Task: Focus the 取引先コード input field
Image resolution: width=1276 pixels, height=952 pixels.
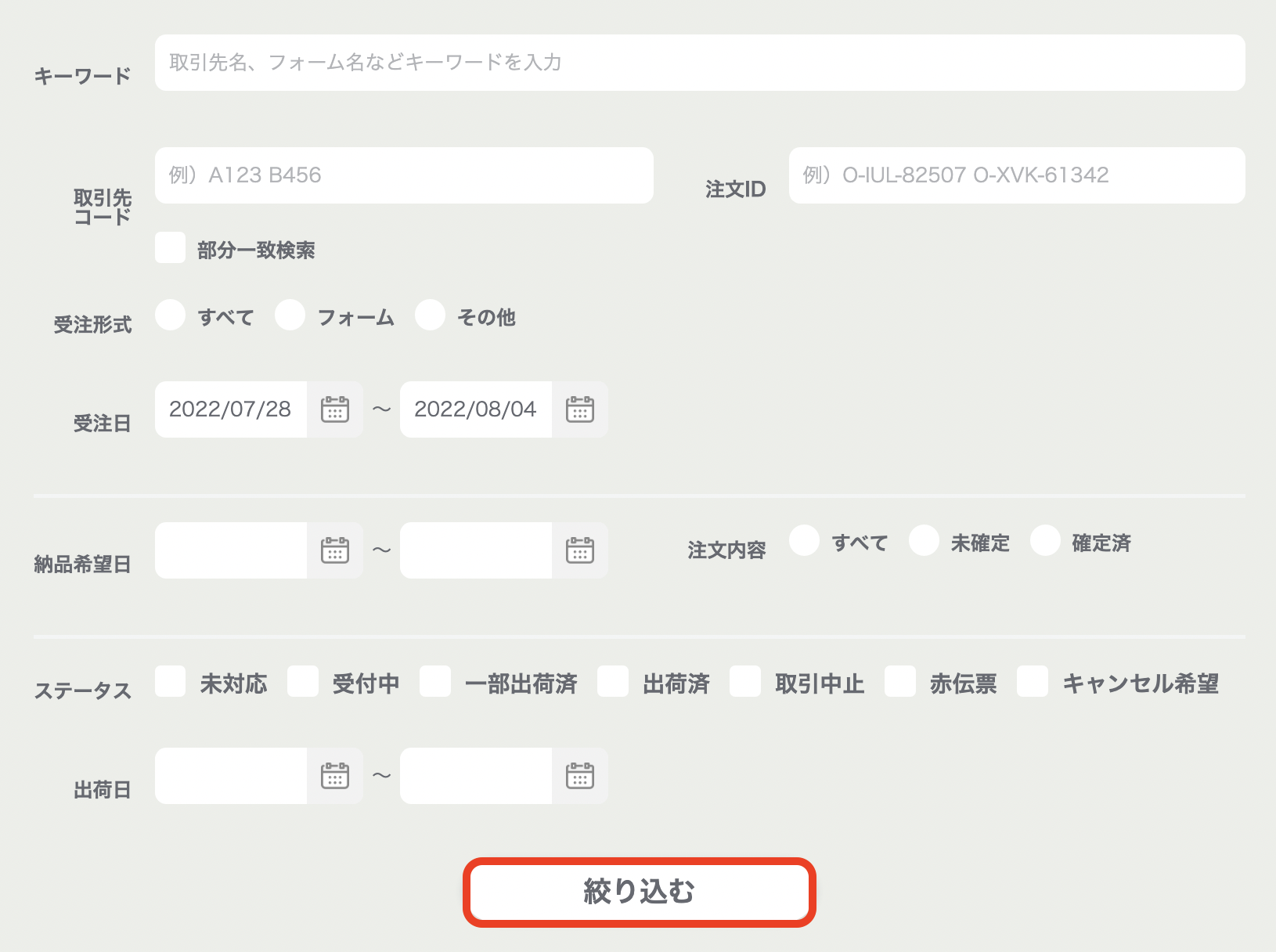Action: (x=404, y=175)
